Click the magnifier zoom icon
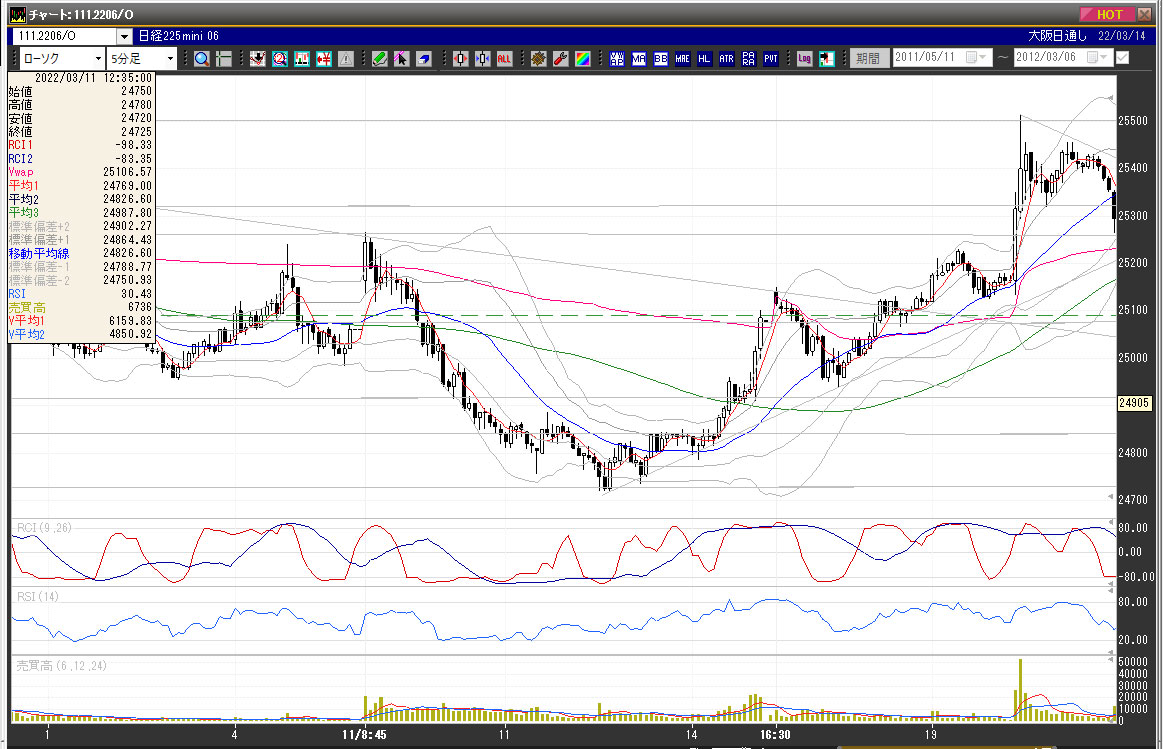 tap(202, 59)
